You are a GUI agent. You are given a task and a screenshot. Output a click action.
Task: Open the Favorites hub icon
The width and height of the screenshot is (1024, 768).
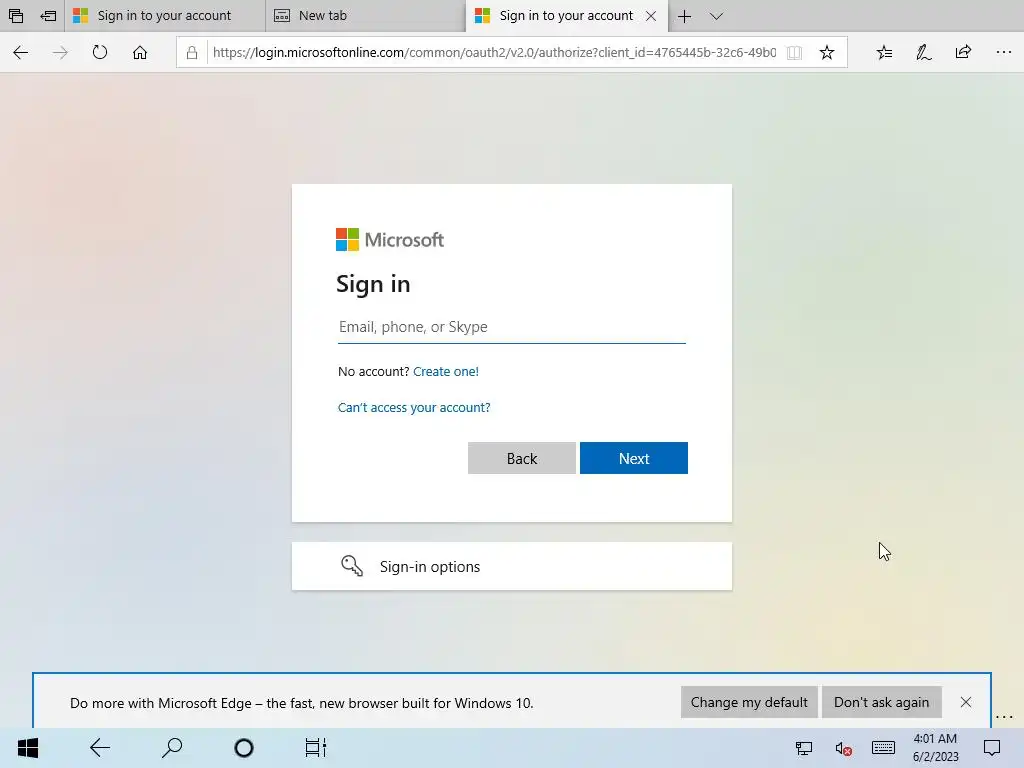tap(884, 52)
